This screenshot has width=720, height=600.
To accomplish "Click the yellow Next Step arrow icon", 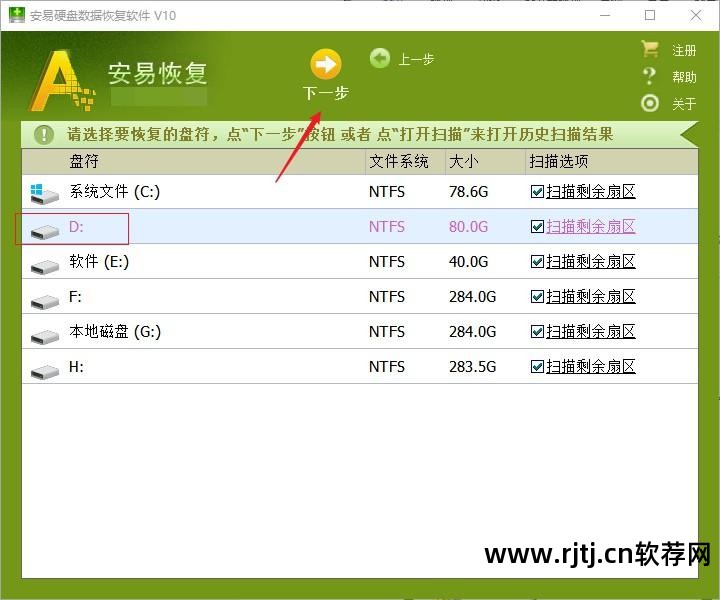I will 326,64.
